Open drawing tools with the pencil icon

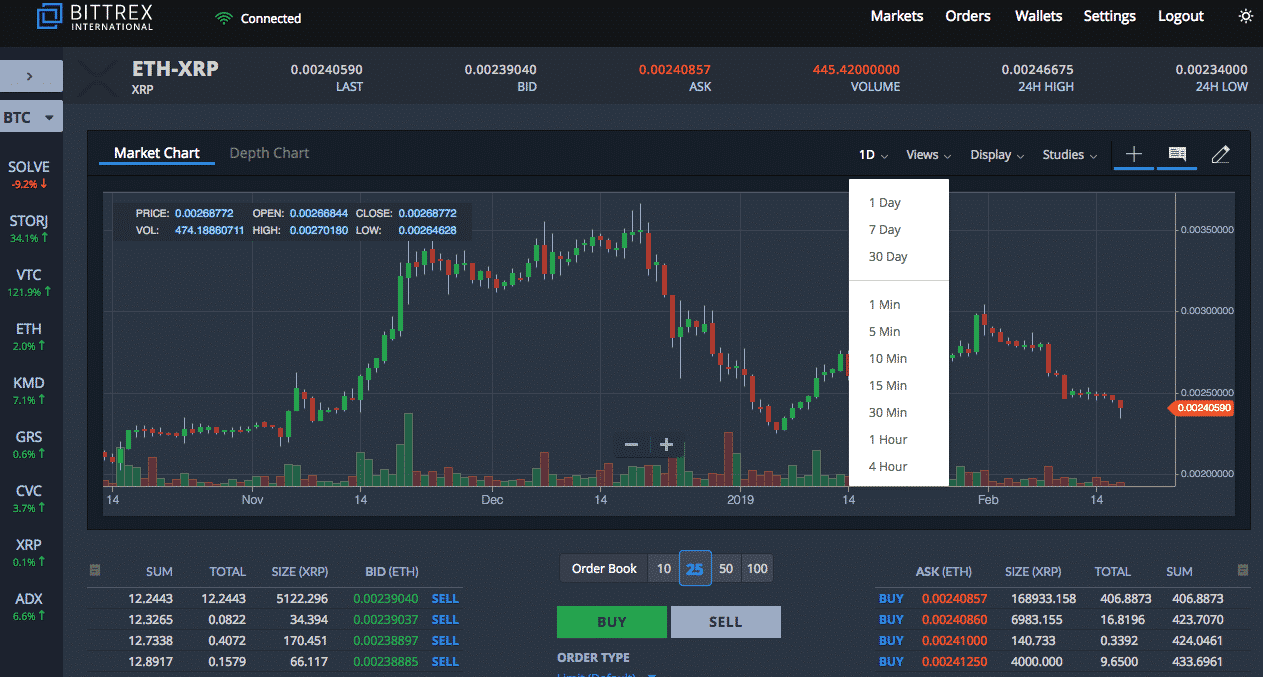pos(1220,155)
